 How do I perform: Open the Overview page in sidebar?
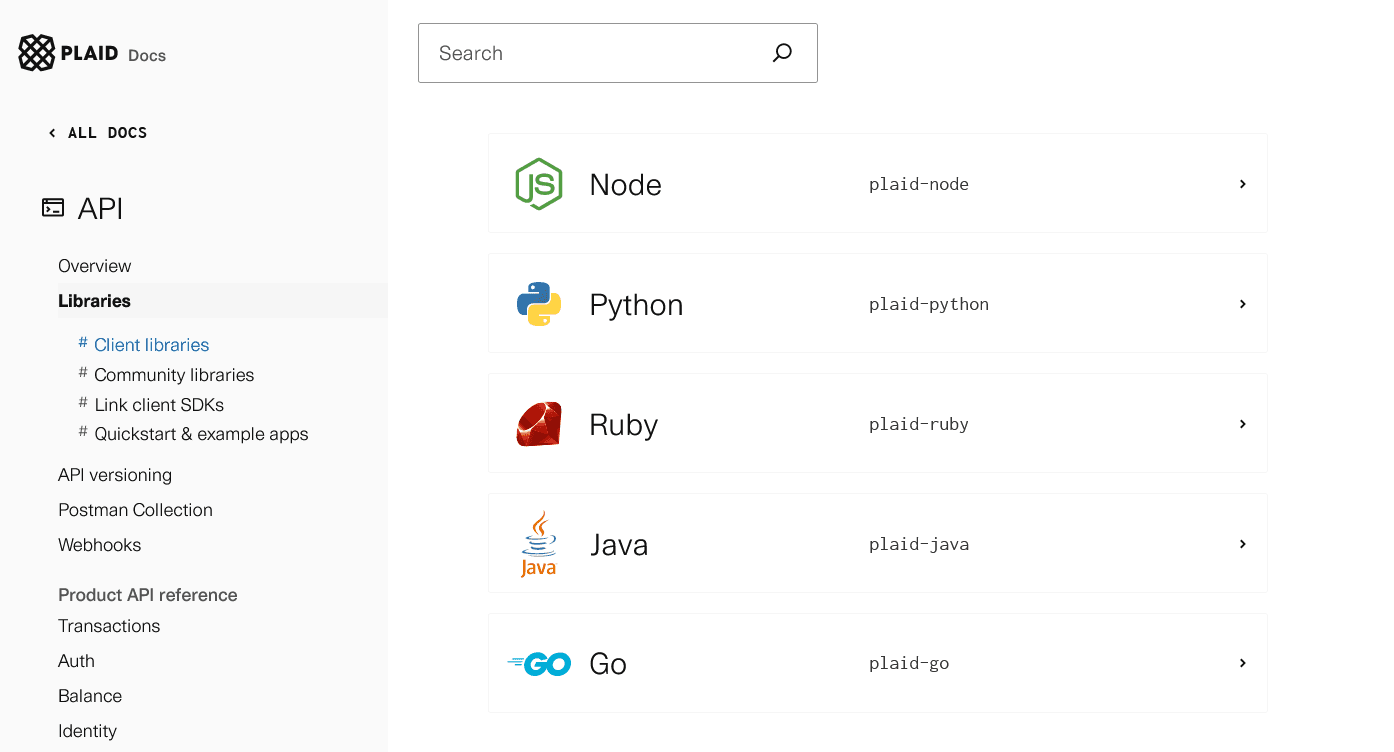(x=94, y=265)
